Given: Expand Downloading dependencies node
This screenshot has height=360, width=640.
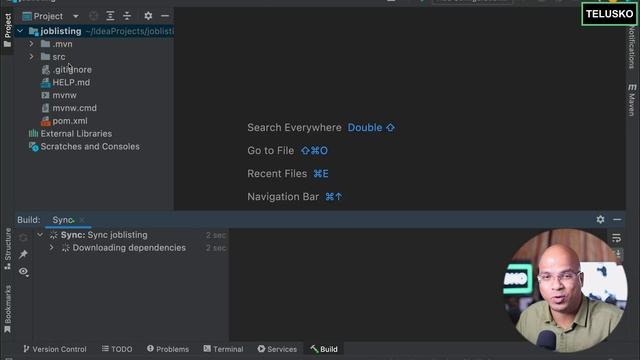Looking at the screenshot, I should 51,247.
